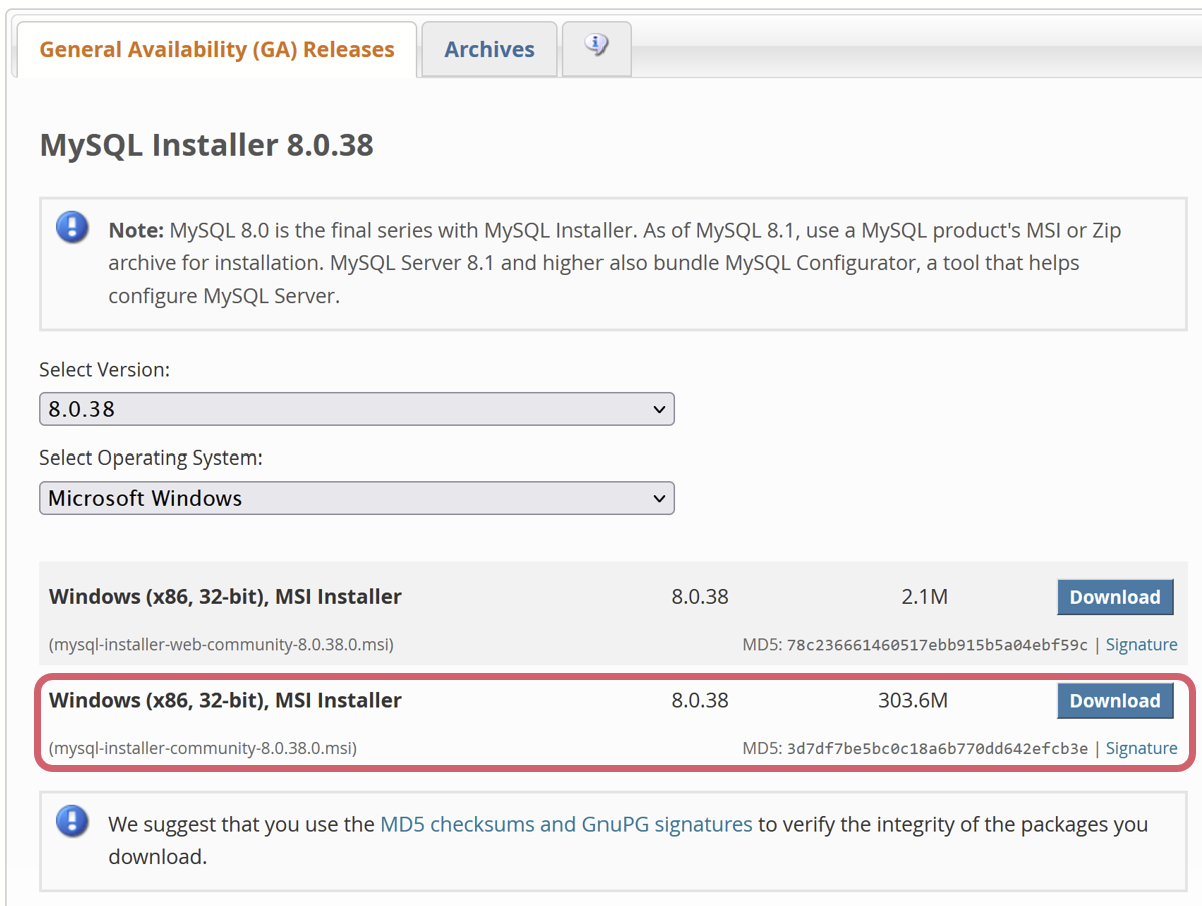This screenshot has height=906, width=1202.
Task: Click the 8.0.38 version in the 2.1M row
Action: tap(700, 597)
